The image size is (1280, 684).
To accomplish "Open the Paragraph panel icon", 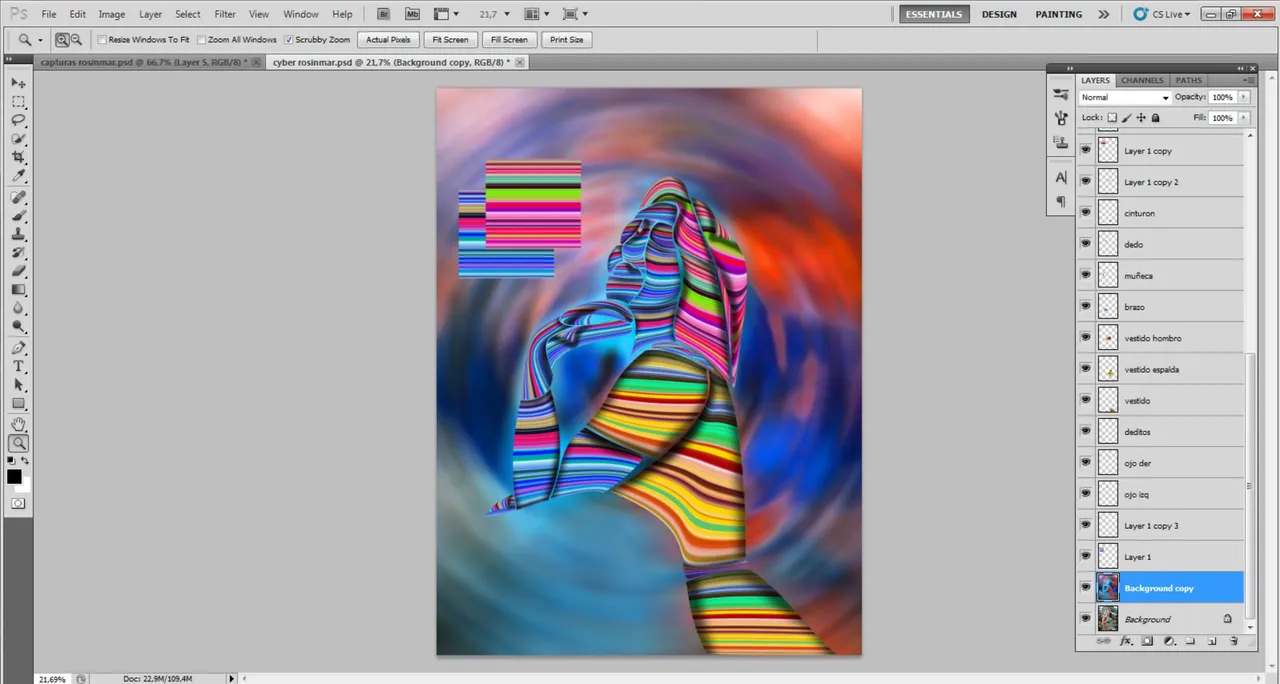I will coord(1061,202).
